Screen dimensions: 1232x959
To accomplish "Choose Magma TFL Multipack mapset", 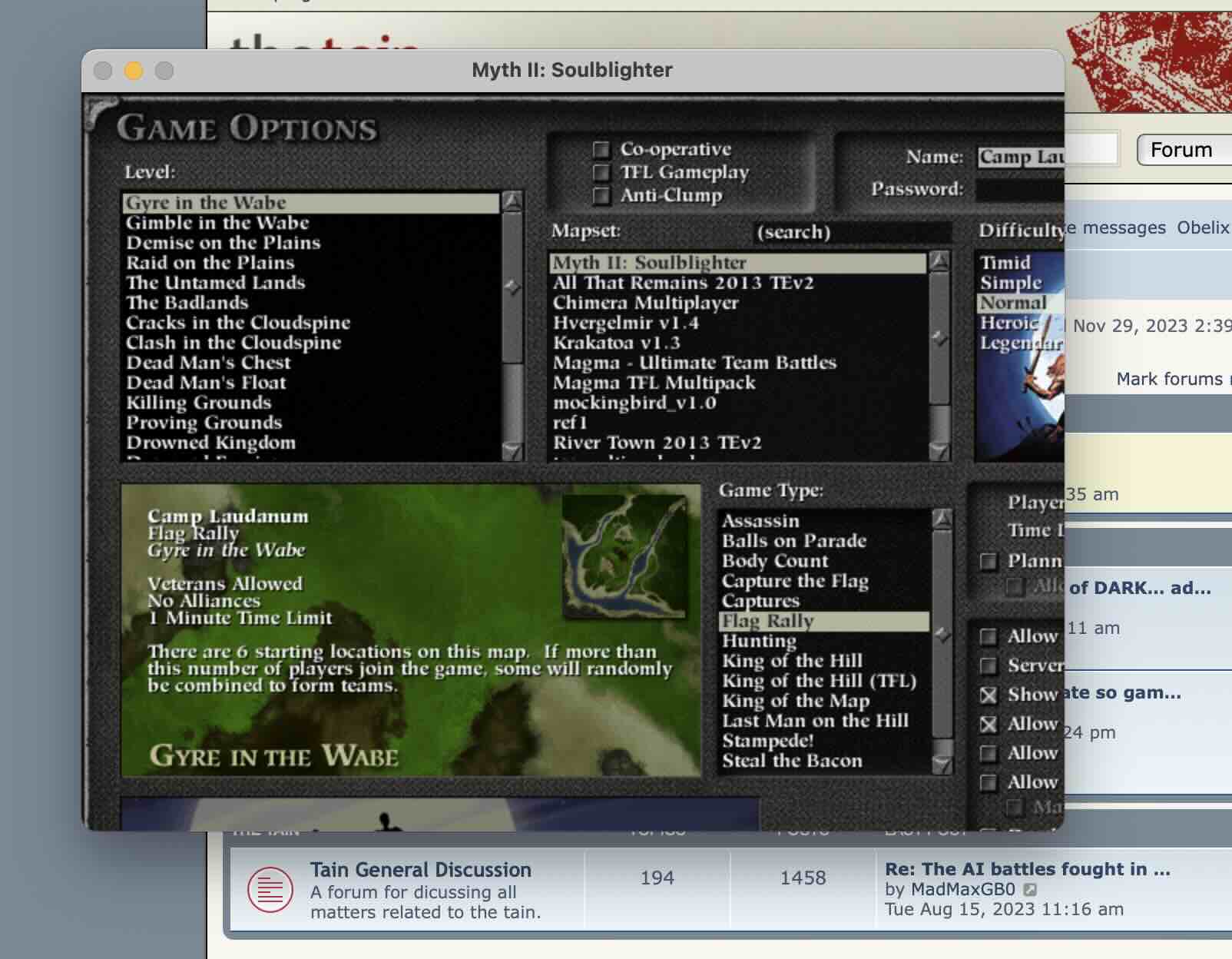I will click(738, 383).
